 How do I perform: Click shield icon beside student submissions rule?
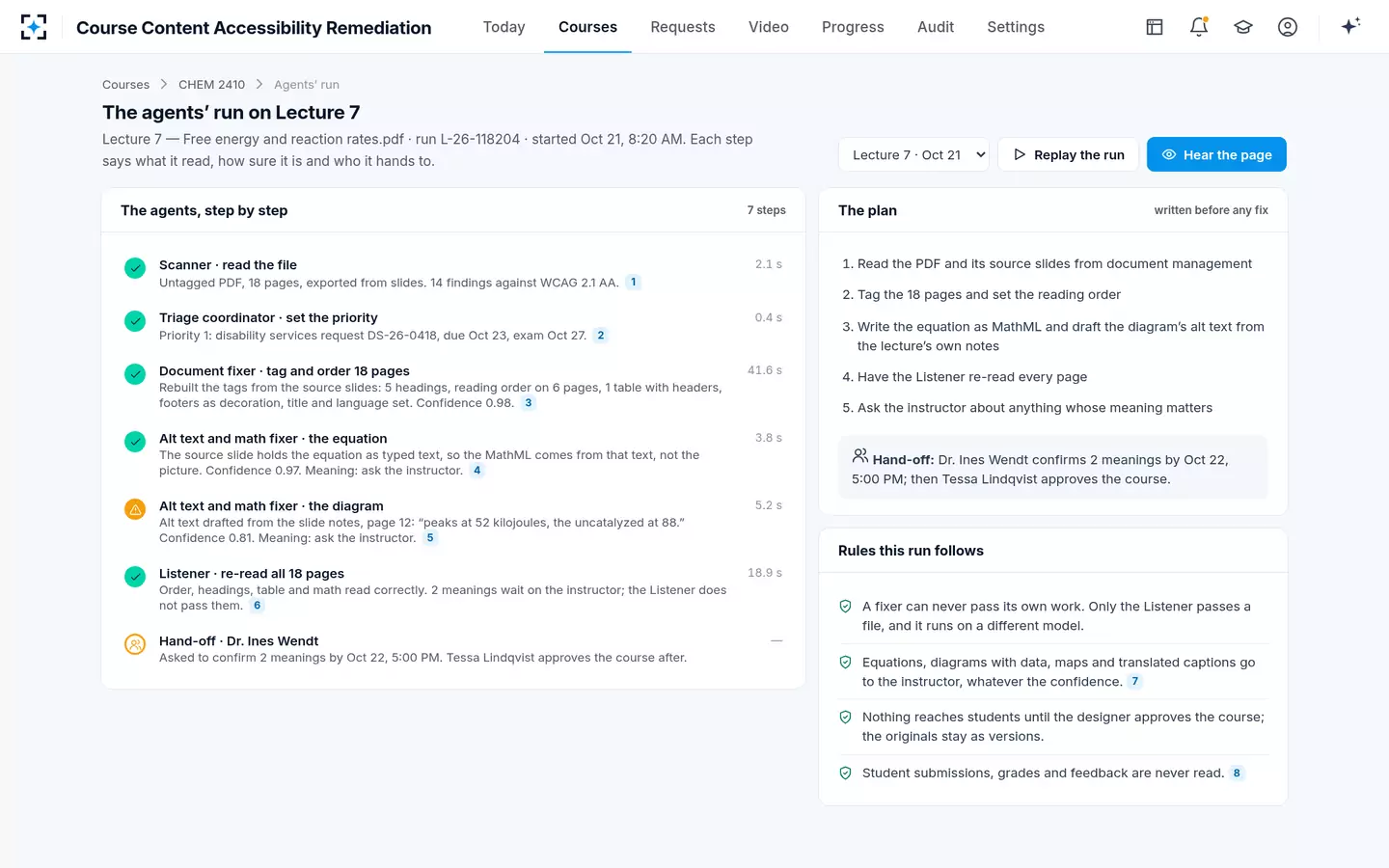click(x=845, y=773)
